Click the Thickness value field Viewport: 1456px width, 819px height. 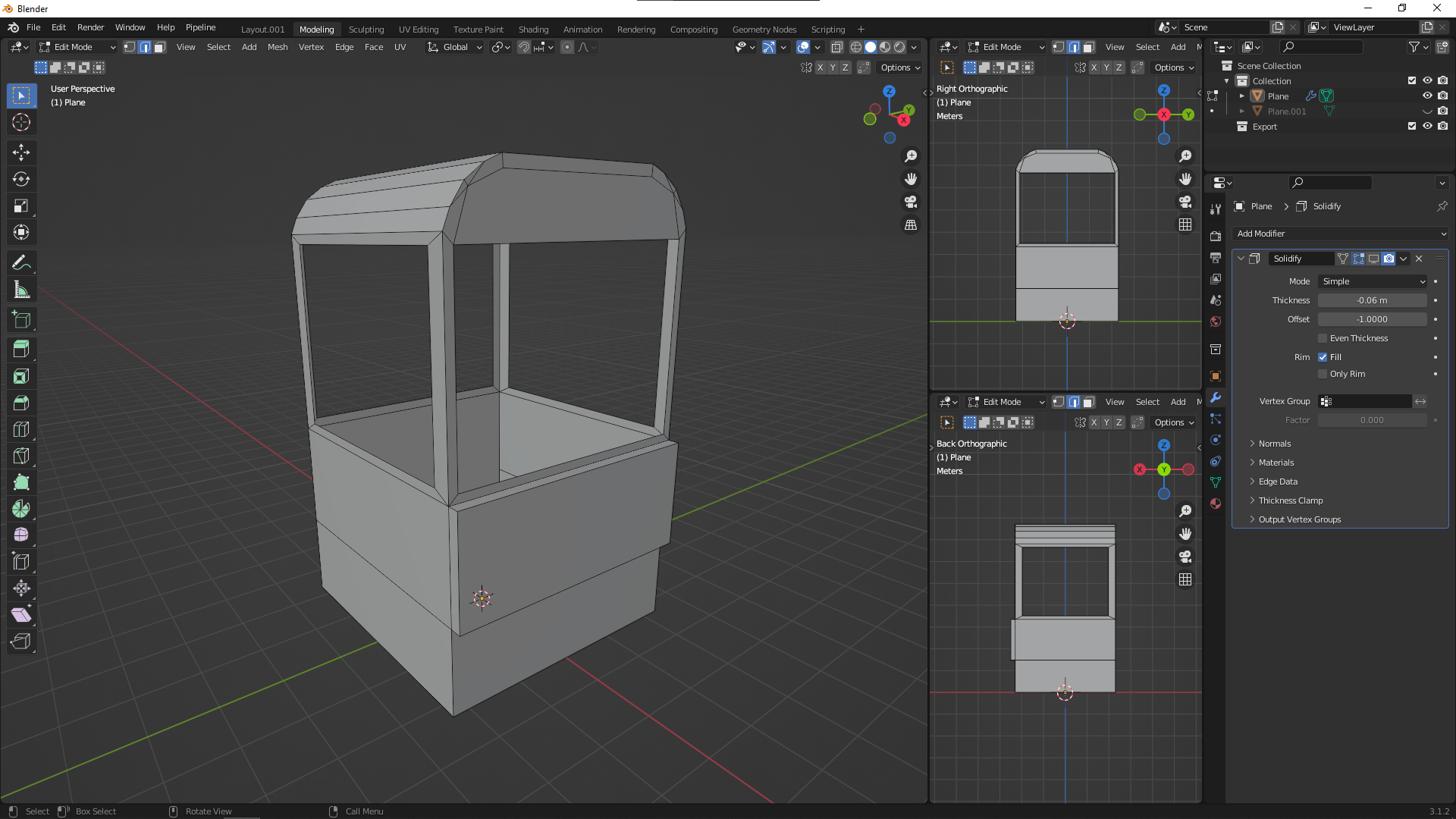pos(1372,300)
